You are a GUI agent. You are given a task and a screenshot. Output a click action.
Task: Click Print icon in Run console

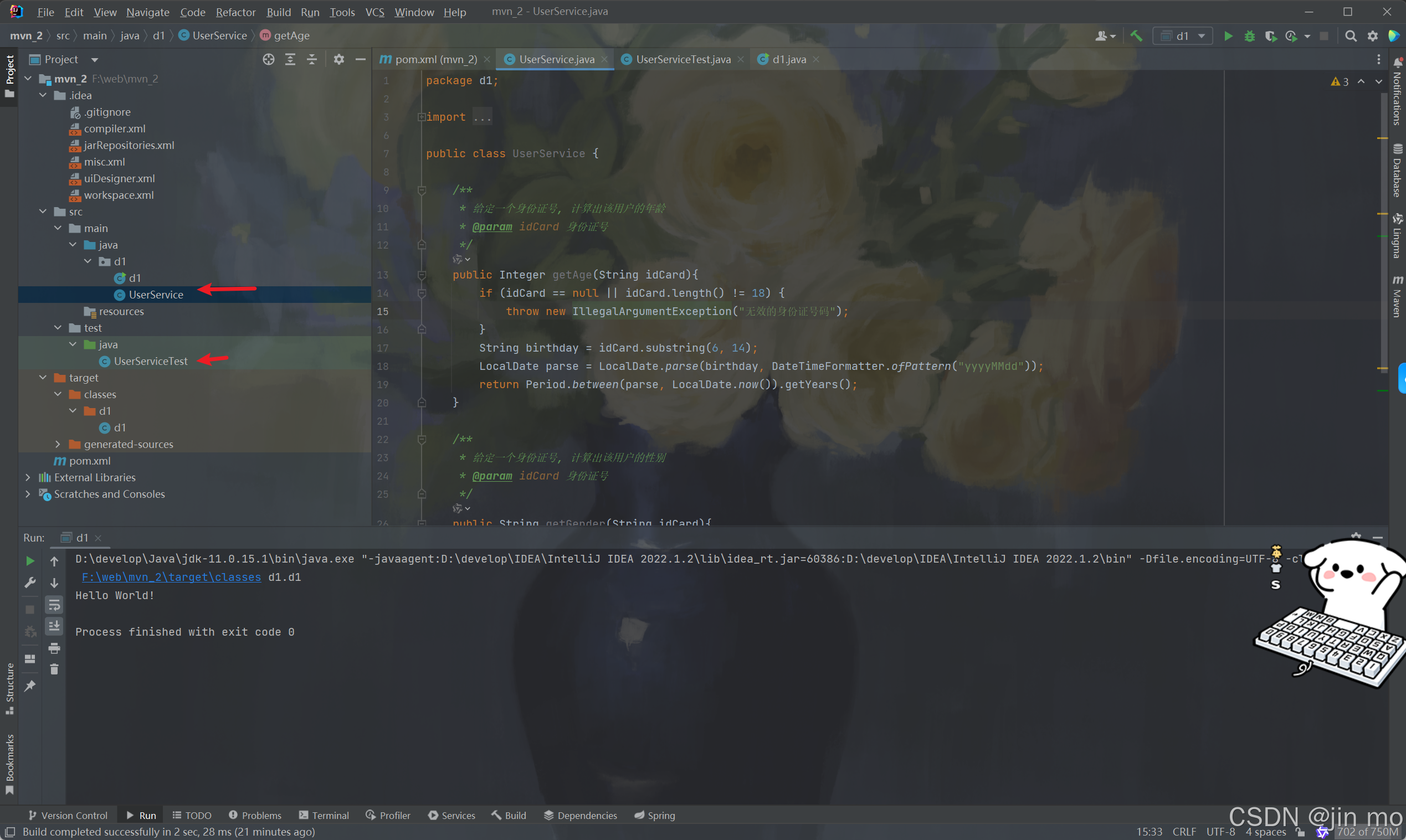click(54, 648)
